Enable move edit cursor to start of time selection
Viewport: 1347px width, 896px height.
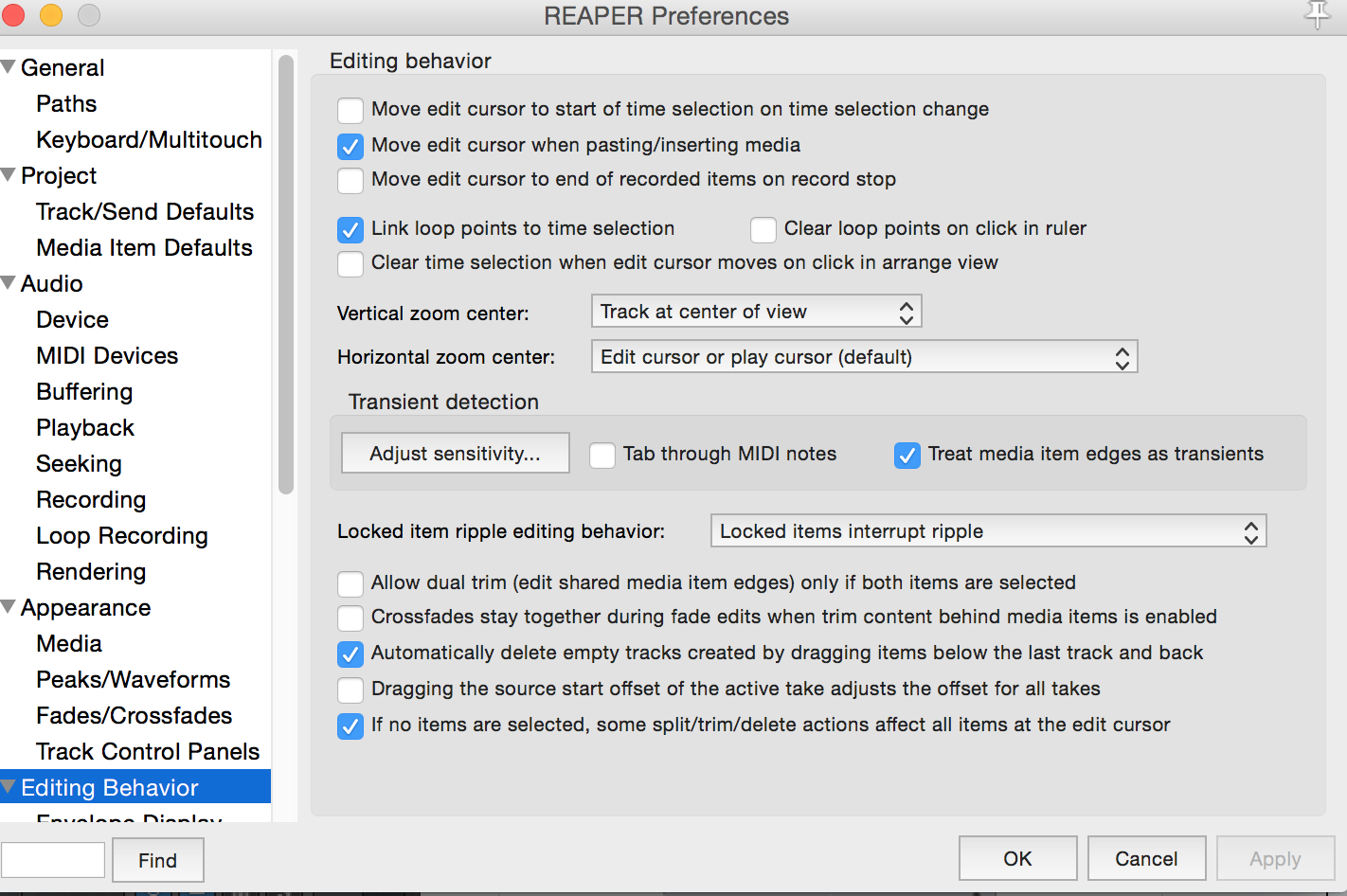[350, 110]
